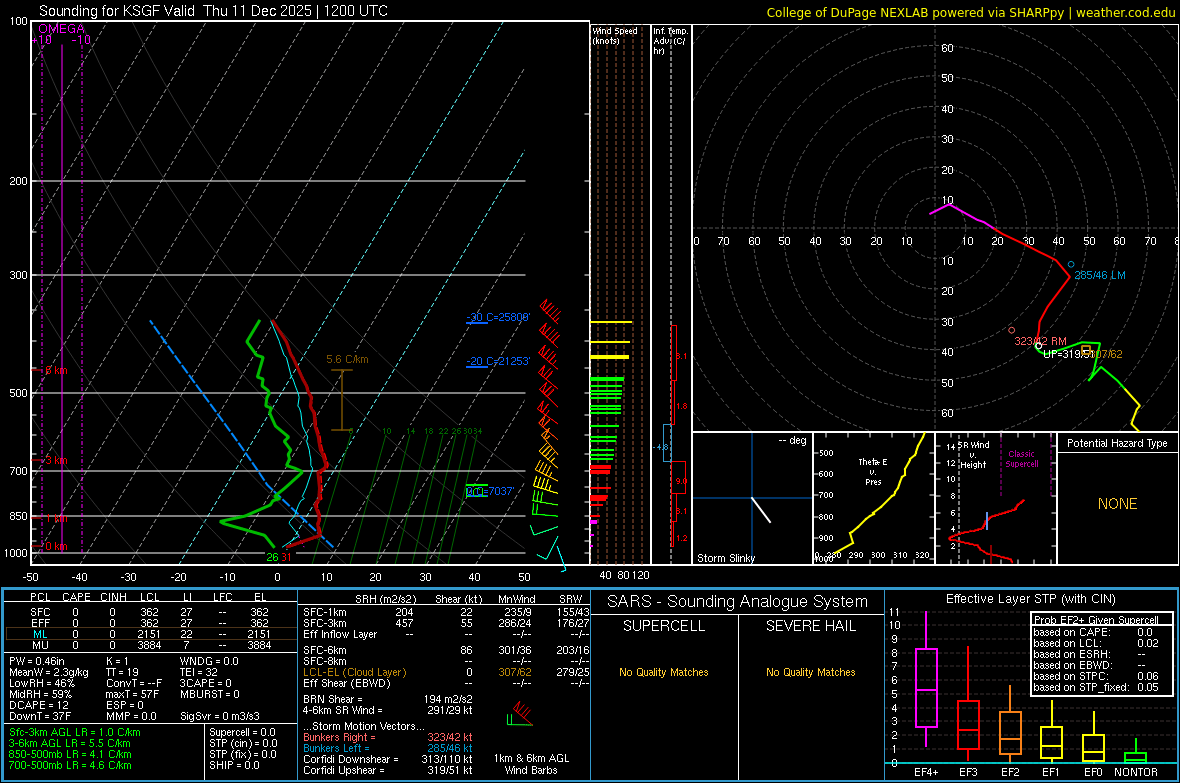
Task: Click the OMEGA label on skew-T
Action: point(61,29)
